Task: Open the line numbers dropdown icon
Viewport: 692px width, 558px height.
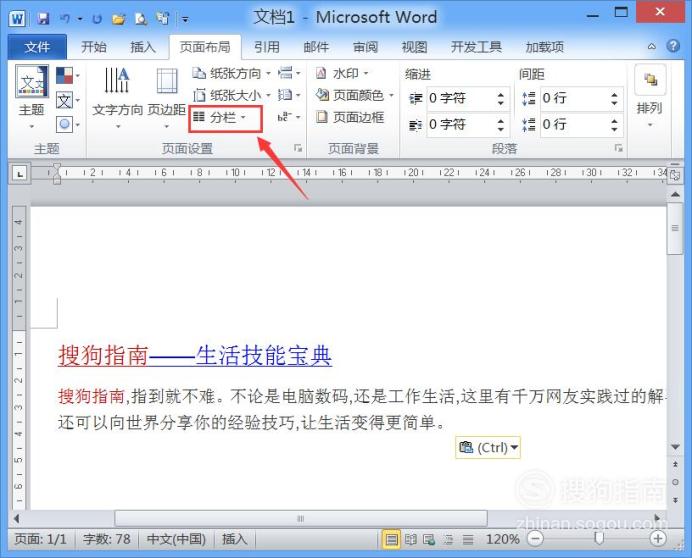Action: [289, 94]
